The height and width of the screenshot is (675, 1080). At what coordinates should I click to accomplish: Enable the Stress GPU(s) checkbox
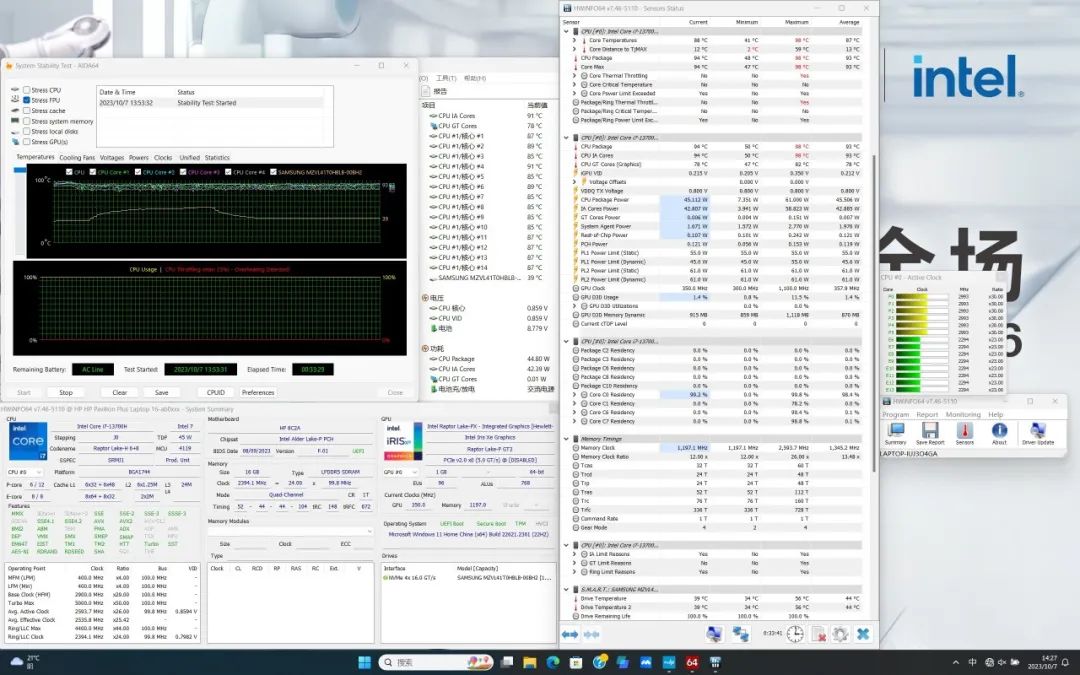click(x=27, y=142)
